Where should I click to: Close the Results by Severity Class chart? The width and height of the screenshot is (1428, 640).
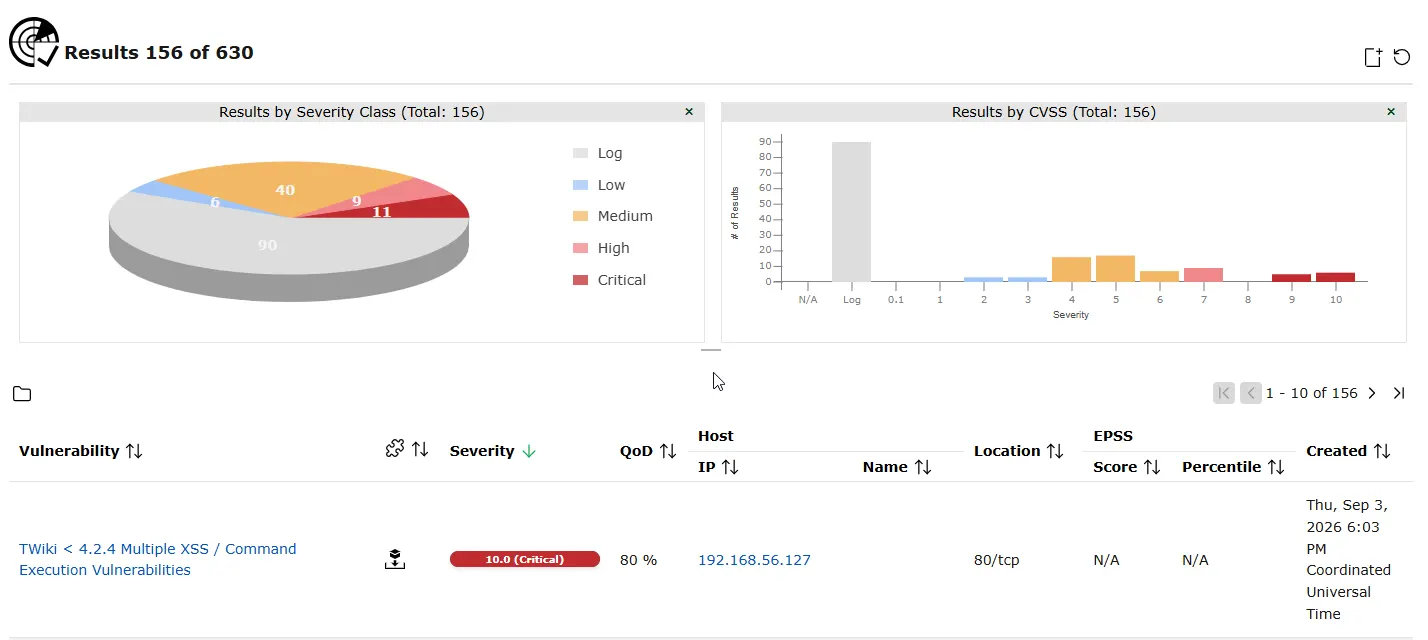689,112
